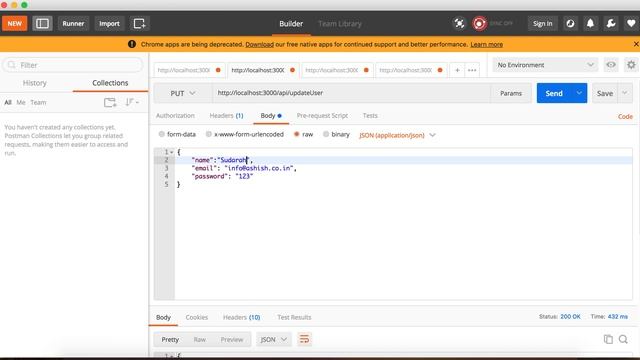Click Download link in banner
640x360 pixels.
[x=260, y=44]
